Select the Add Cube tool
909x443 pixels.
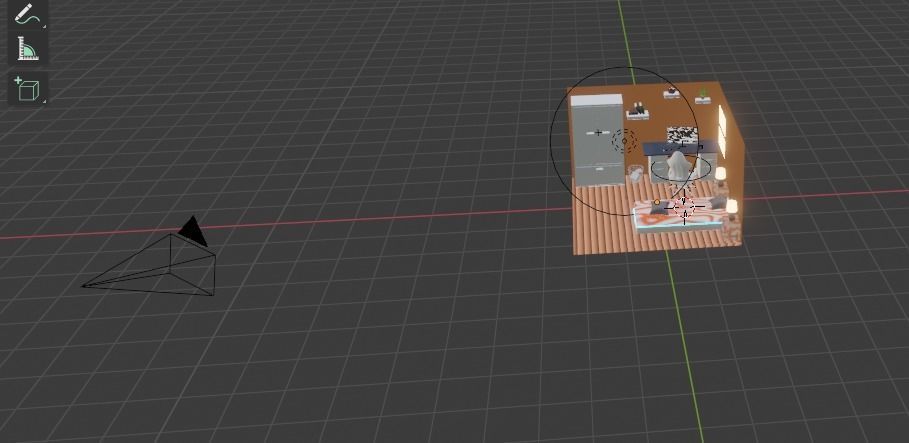[28, 89]
